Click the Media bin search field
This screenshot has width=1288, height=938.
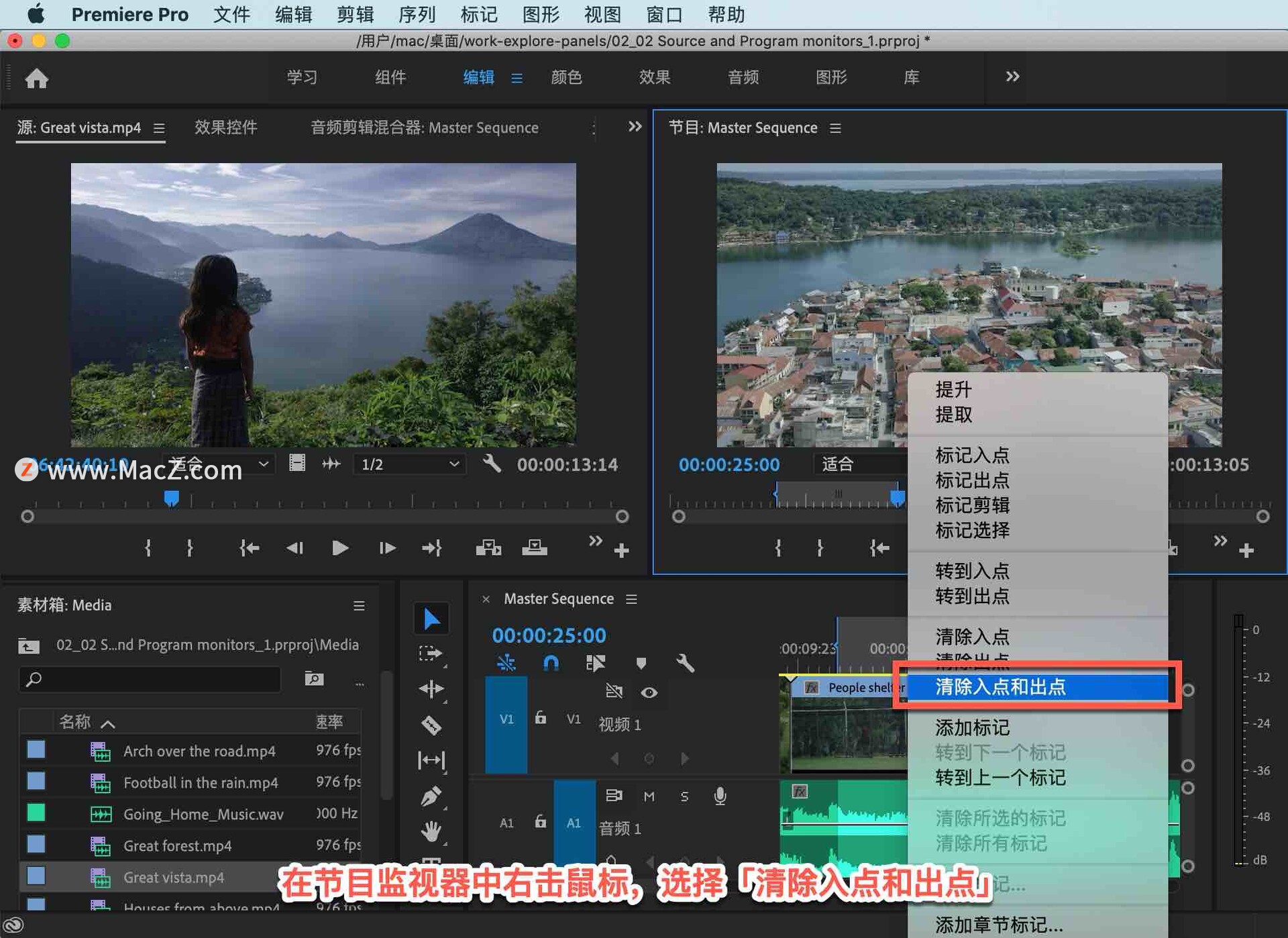[x=151, y=679]
